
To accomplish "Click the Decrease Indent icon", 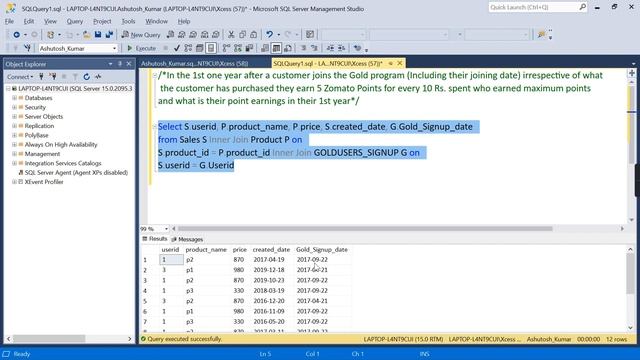I will coord(330,48).
